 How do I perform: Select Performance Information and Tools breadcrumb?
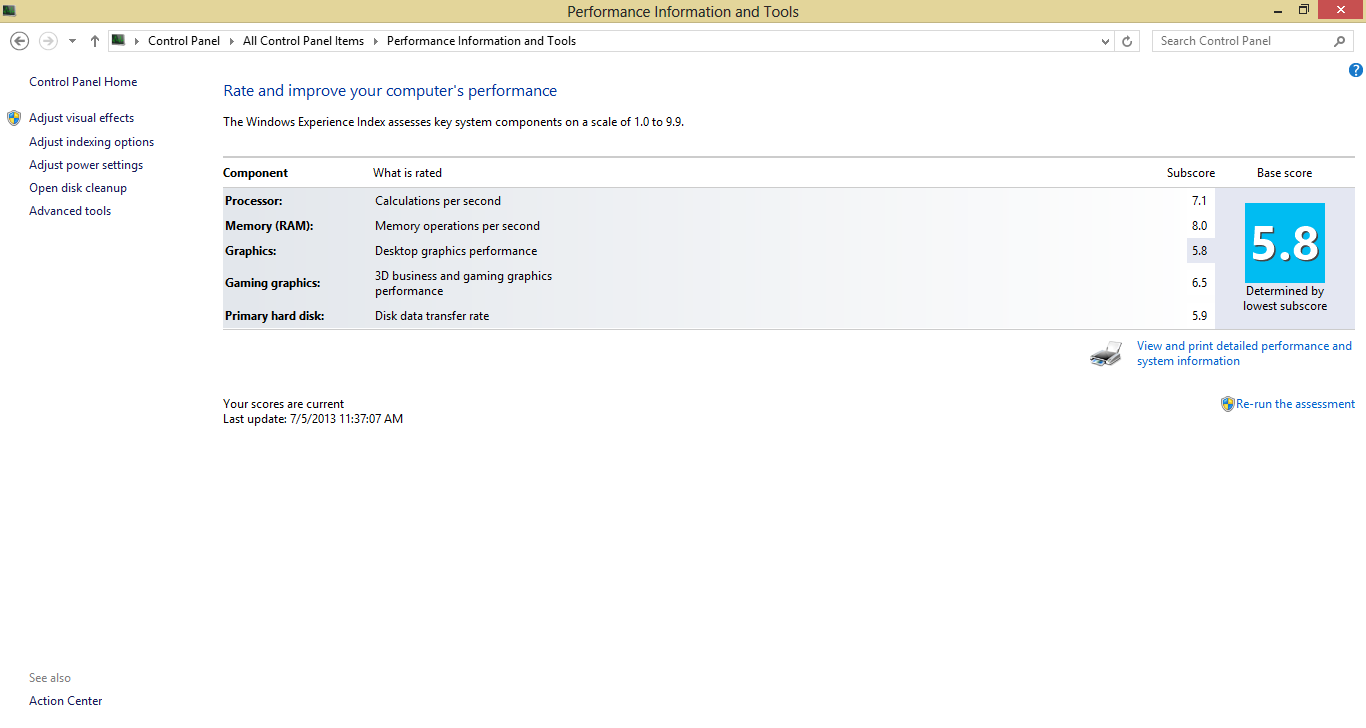coord(481,41)
